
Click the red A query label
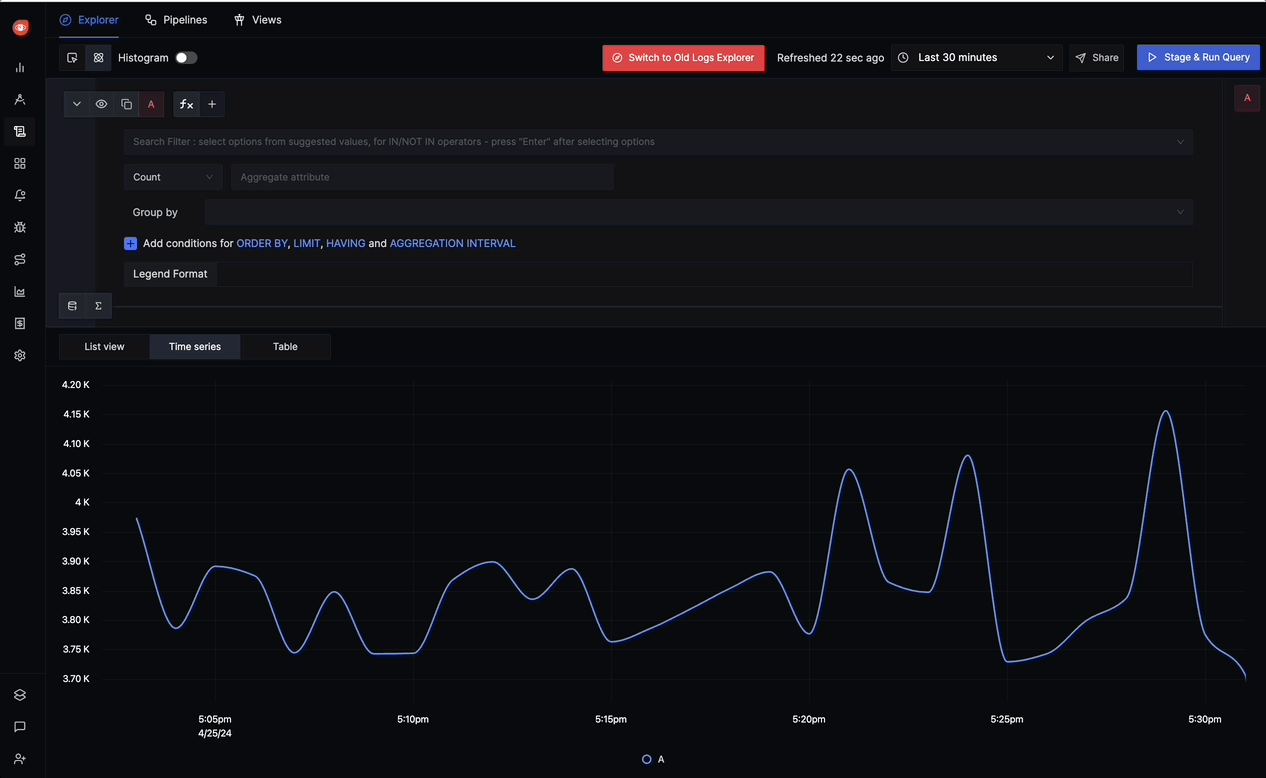151,104
